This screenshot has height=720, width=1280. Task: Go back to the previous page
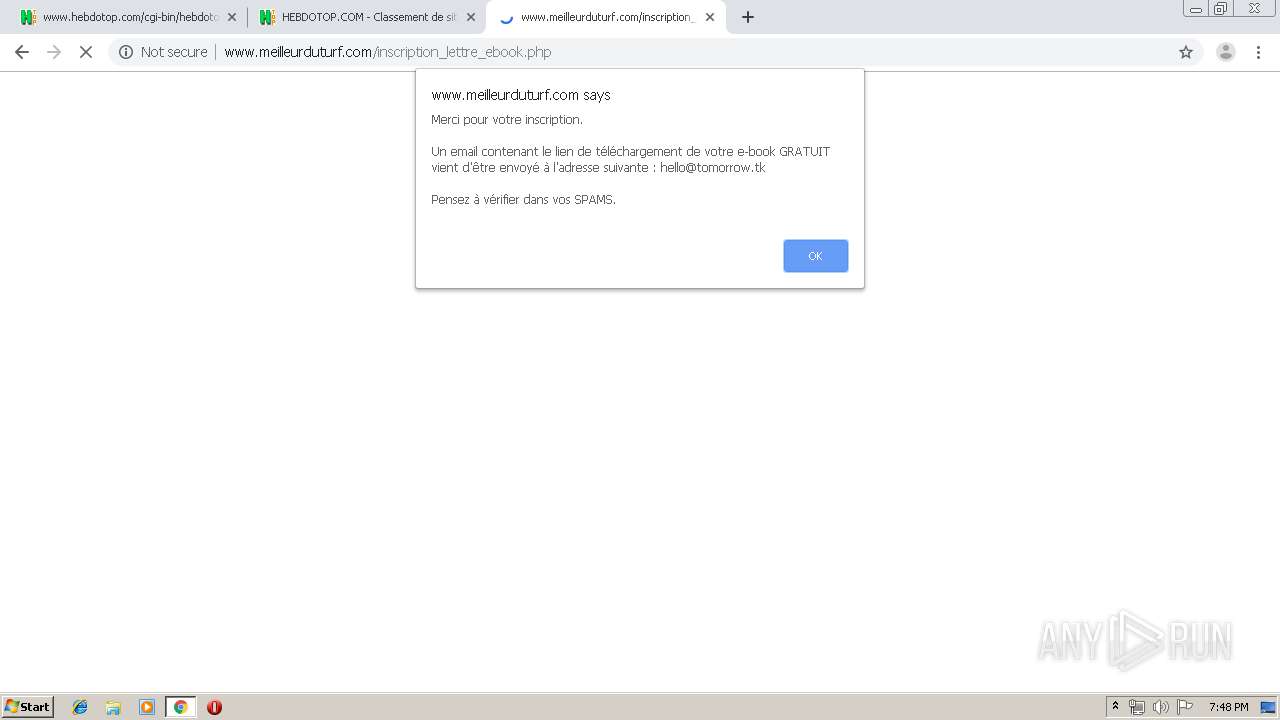tap(22, 52)
